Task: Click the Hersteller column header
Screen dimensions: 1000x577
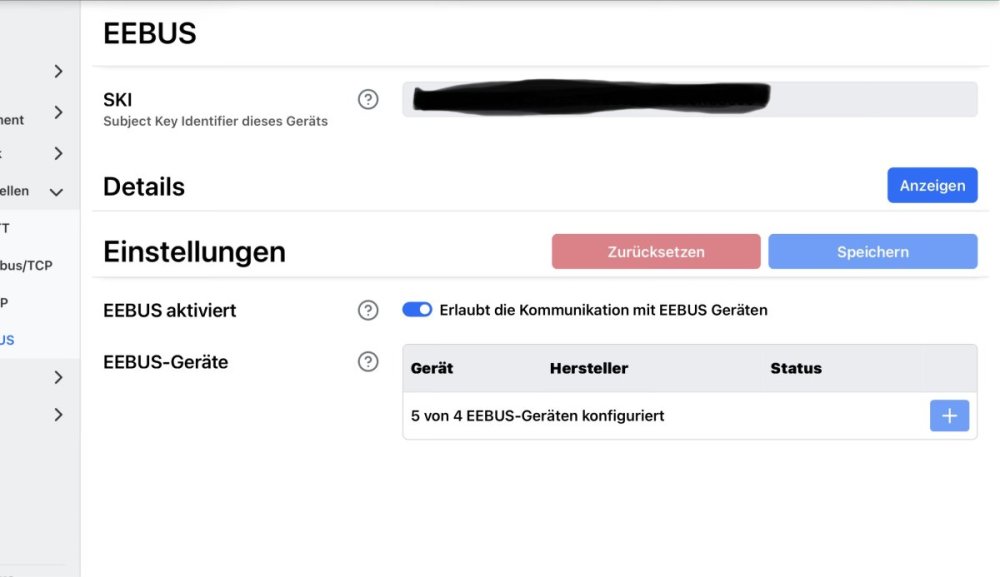Action: tap(589, 368)
